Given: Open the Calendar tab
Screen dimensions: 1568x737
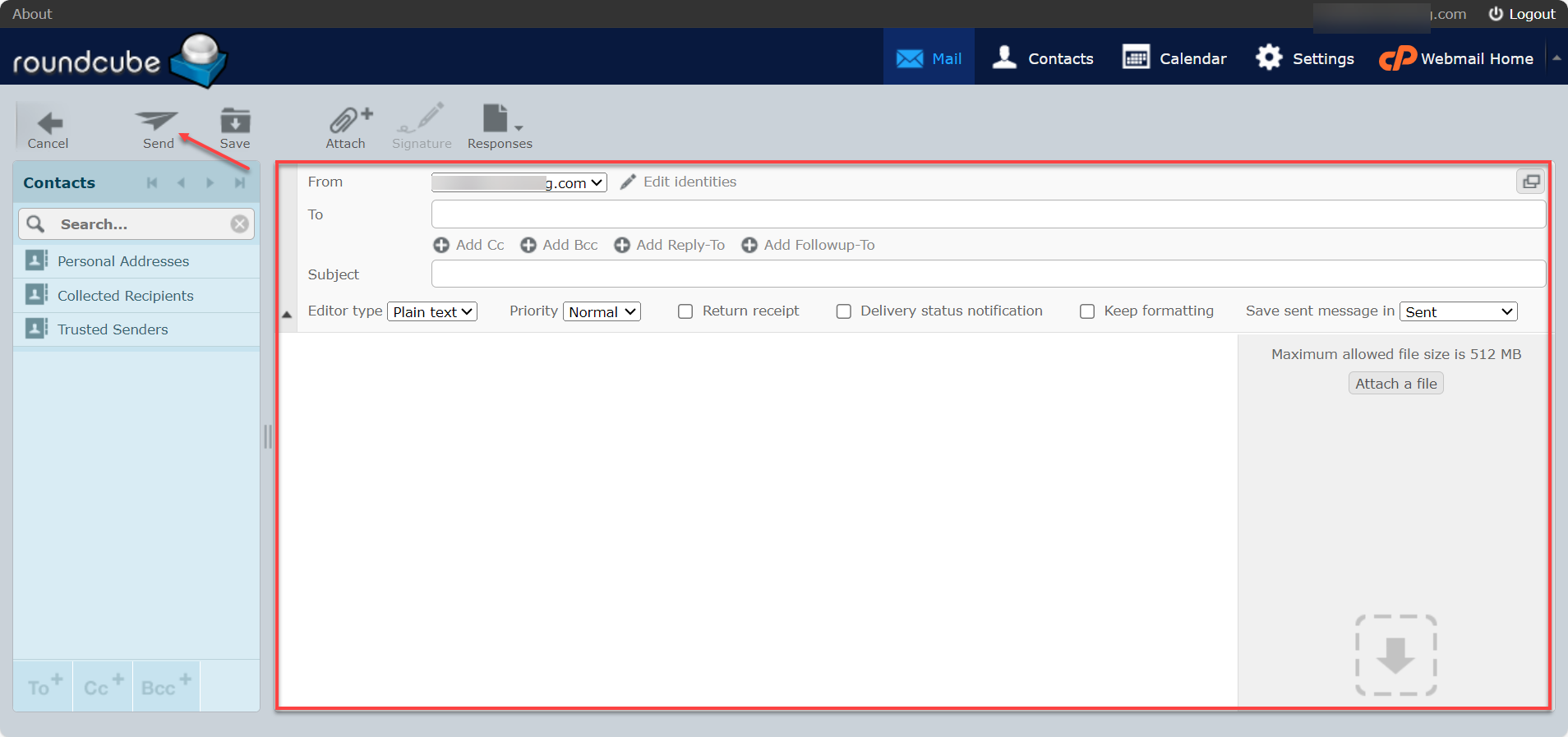Looking at the screenshot, I should point(1174,58).
